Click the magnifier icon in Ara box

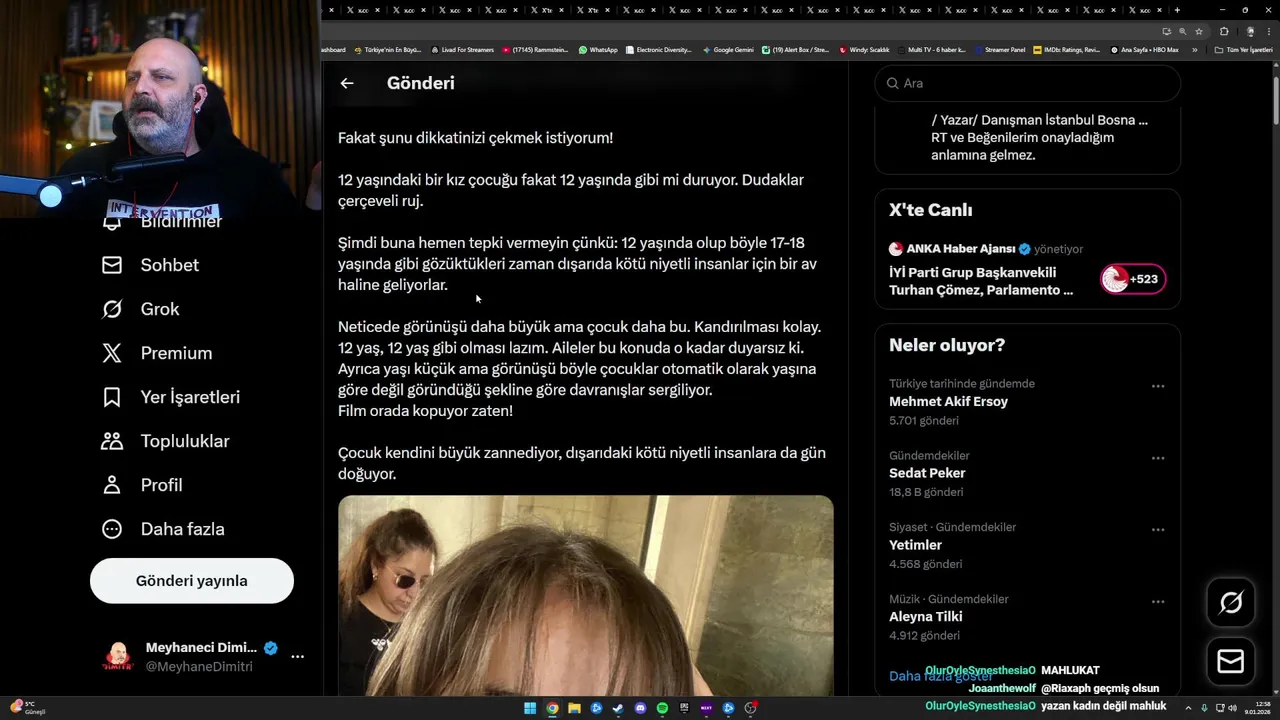893,83
